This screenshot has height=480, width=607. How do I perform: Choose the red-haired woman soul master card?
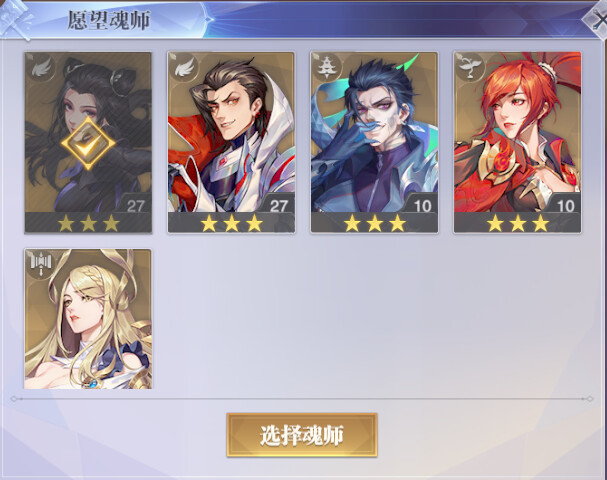[x=518, y=142]
